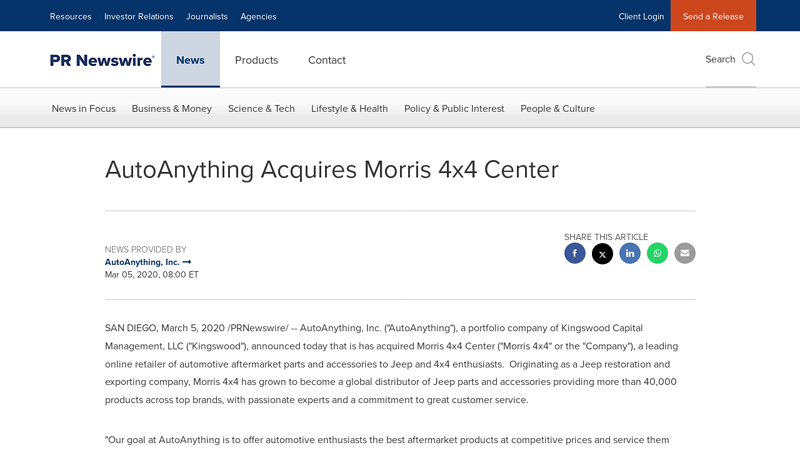The width and height of the screenshot is (800, 450).
Task: Open AutoAnything, Inc. provider link
Action: 147,262
